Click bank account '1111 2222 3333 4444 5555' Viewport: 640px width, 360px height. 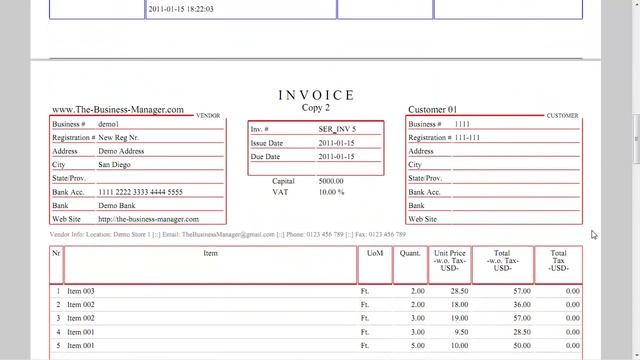point(140,192)
